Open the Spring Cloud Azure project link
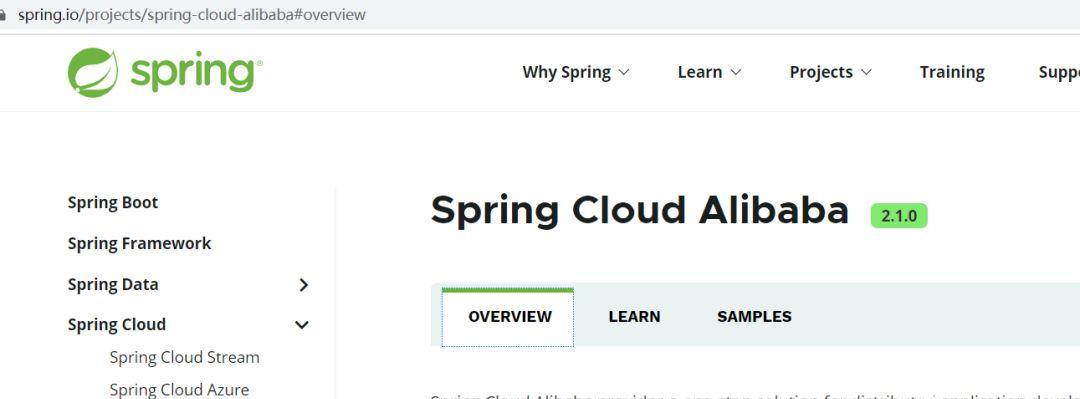Viewport: 1080px width, 399px height. click(179, 389)
